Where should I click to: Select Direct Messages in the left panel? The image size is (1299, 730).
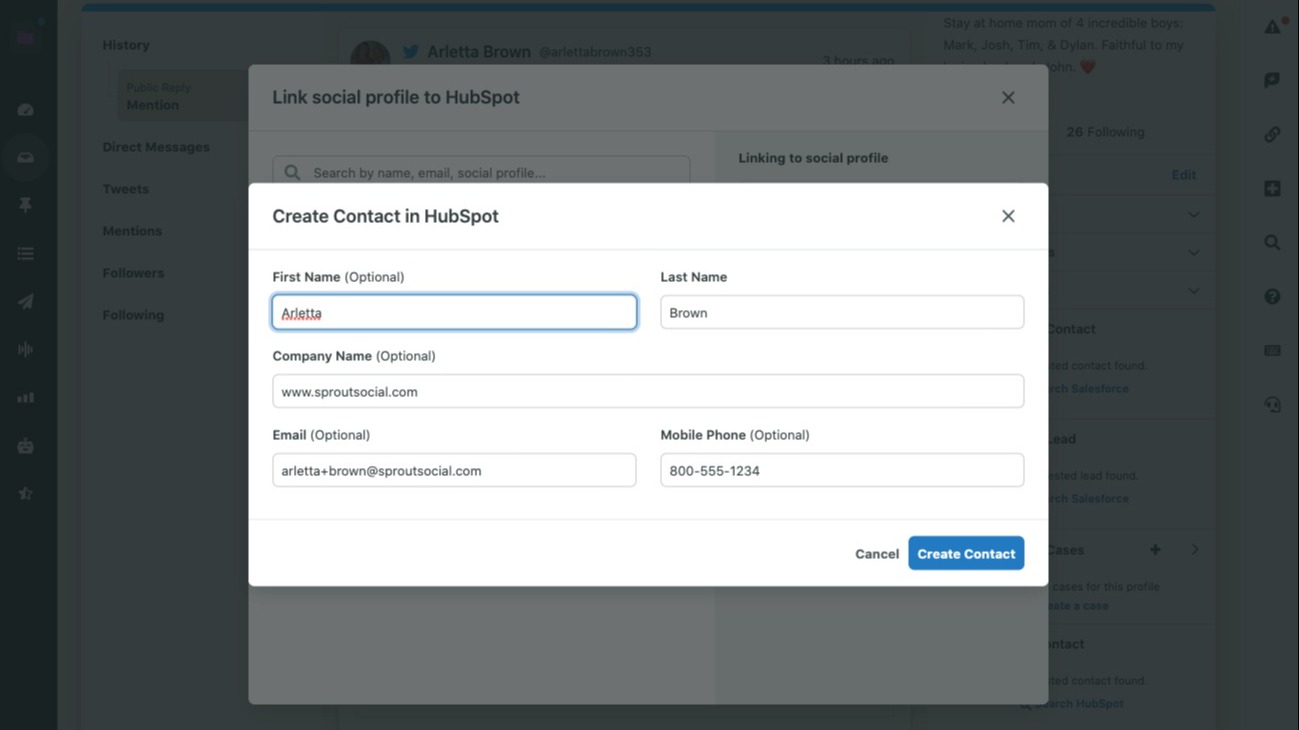156,147
